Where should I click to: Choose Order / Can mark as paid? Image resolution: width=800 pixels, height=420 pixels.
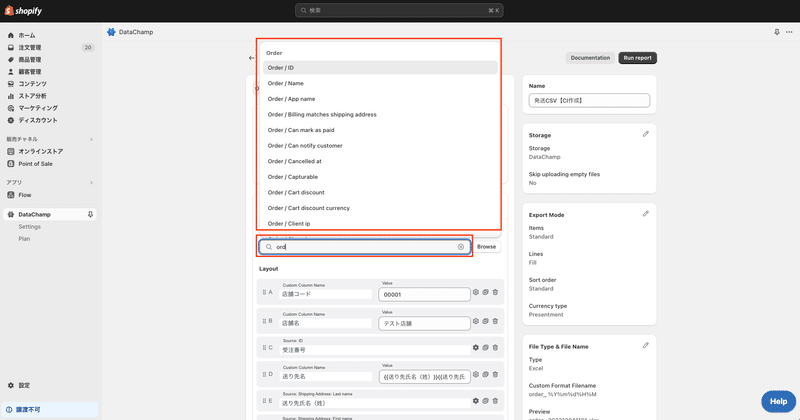pos(380,130)
